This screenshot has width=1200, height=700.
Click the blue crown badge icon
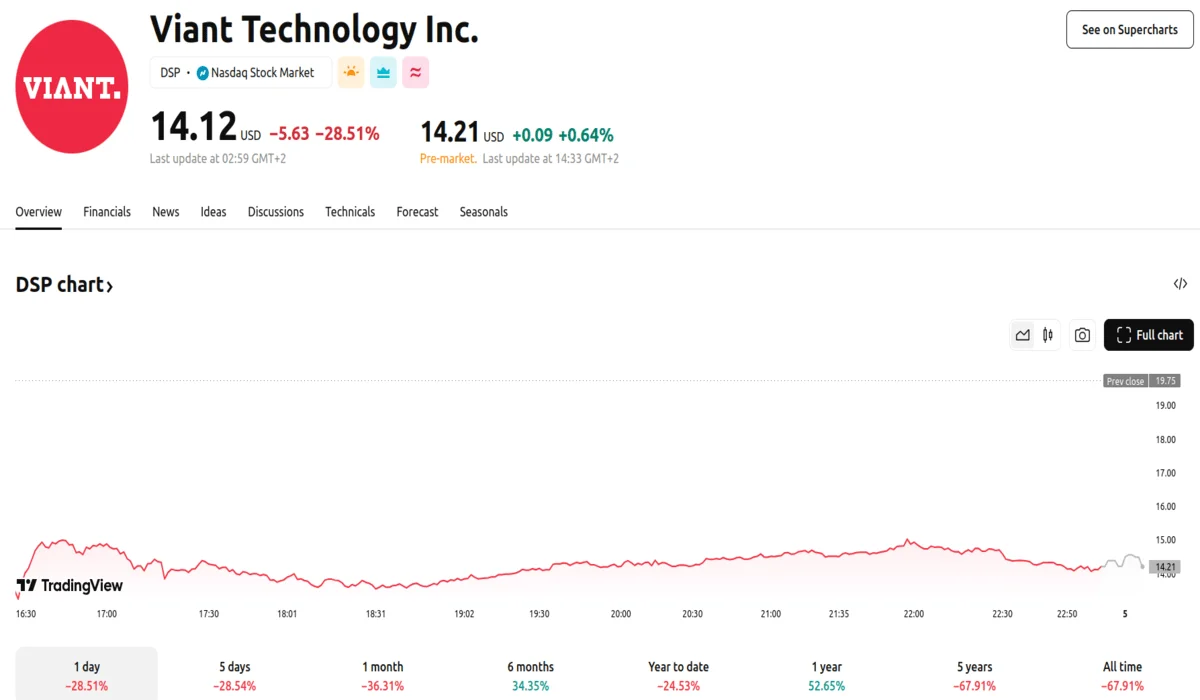click(x=383, y=73)
